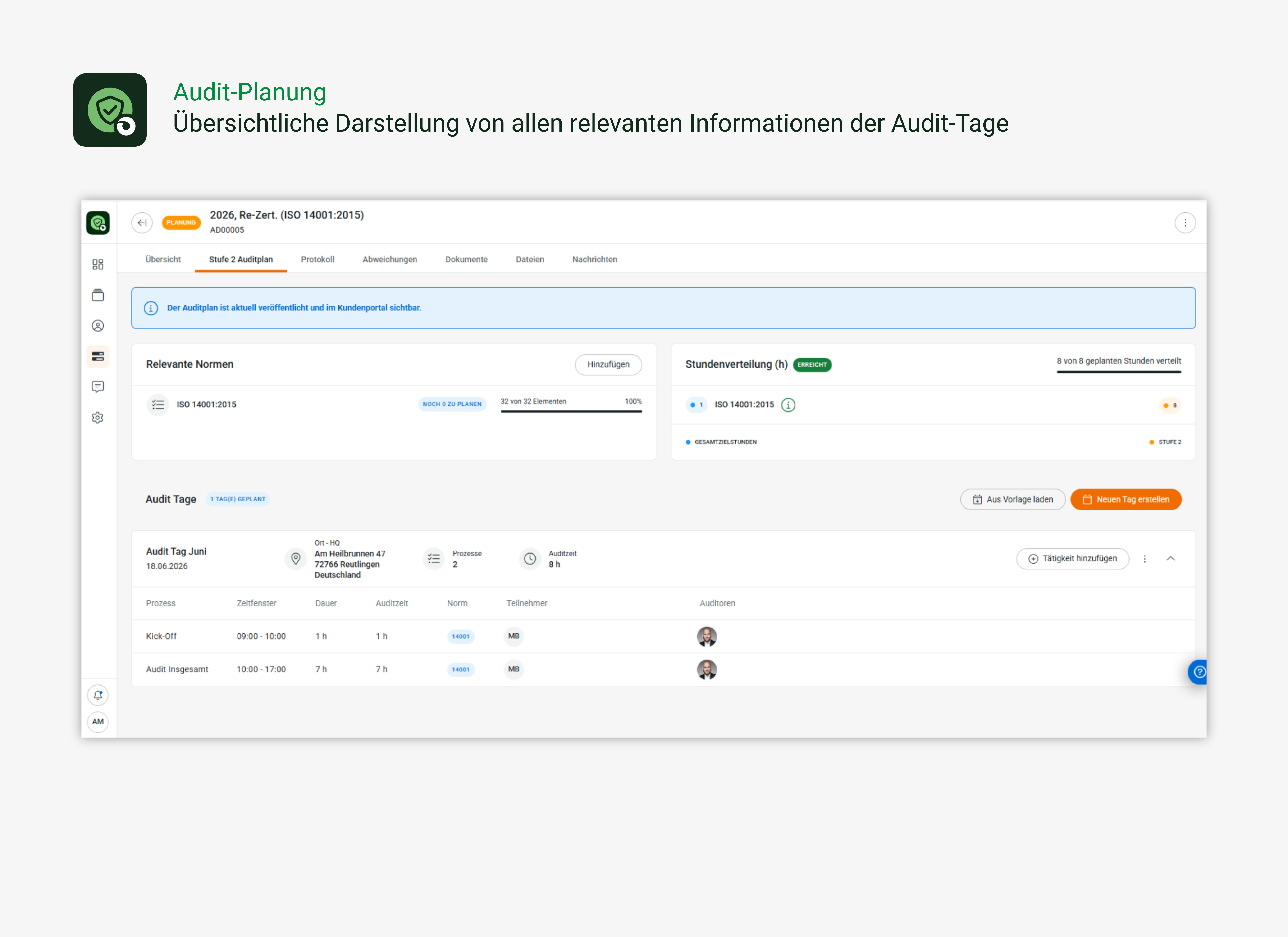The image size is (1288, 938).
Task: Open the messages chat icon in sidebar
Action: pyautogui.click(x=98, y=387)
